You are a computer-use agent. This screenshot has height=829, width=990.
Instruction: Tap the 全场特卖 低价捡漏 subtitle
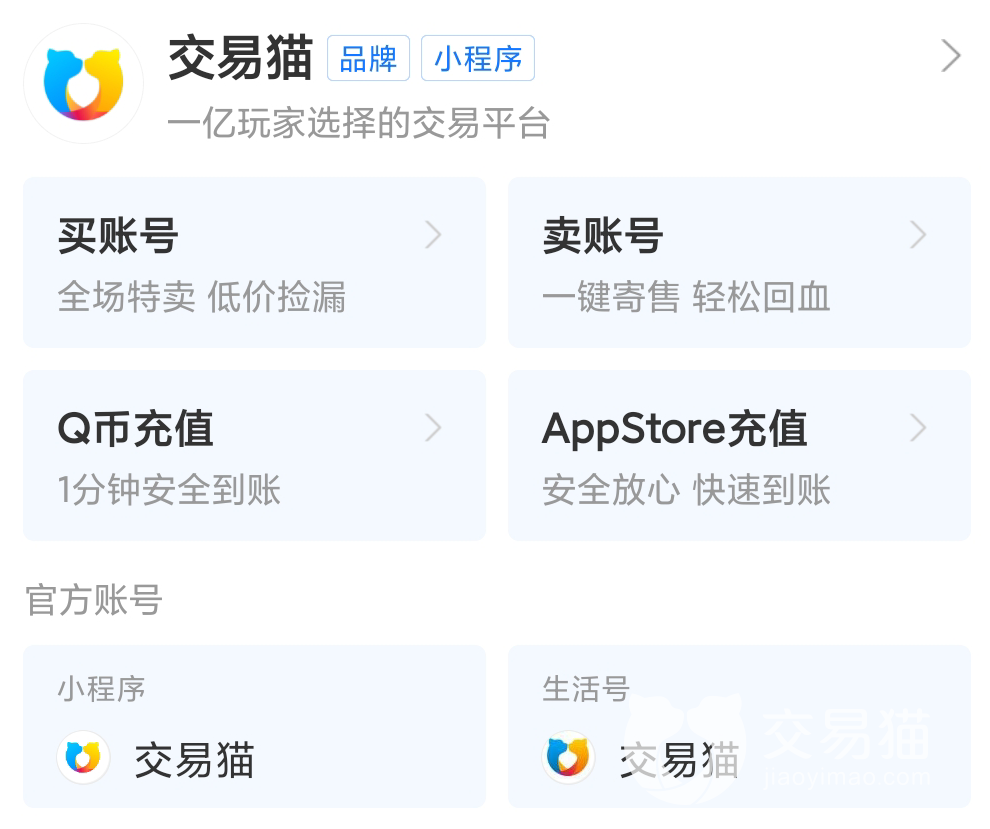[201, 298]
